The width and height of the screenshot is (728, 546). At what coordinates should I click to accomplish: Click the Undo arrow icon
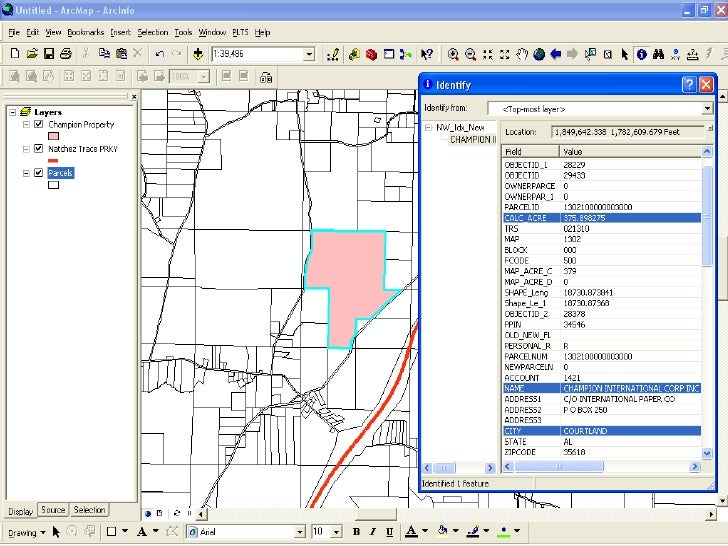coord(160,54)
